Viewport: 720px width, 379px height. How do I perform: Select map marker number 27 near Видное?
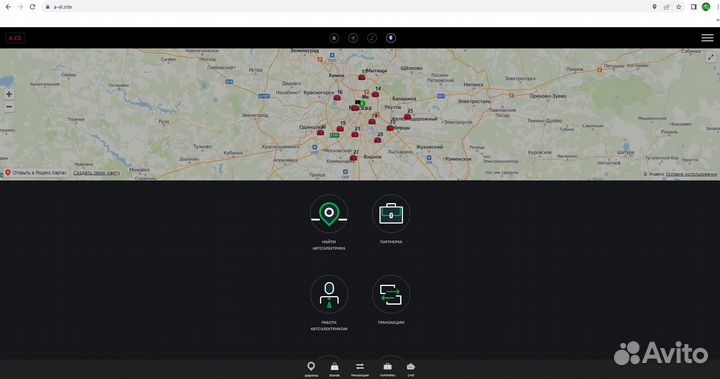[353, 158]
